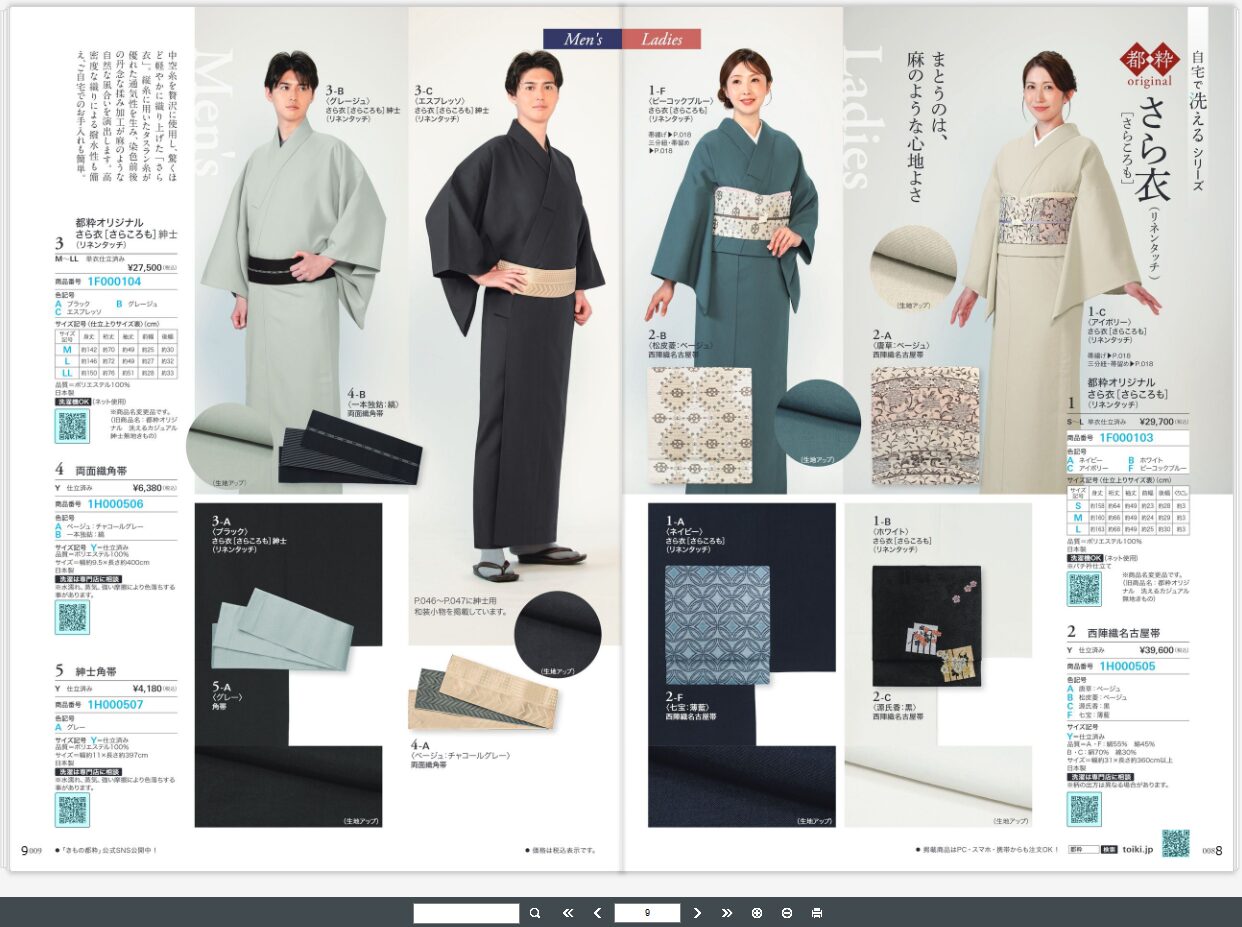Click the 2-F 七宝:薄藍 obi pattern image
Screen dimensions: 1242x927
point(718,625)
